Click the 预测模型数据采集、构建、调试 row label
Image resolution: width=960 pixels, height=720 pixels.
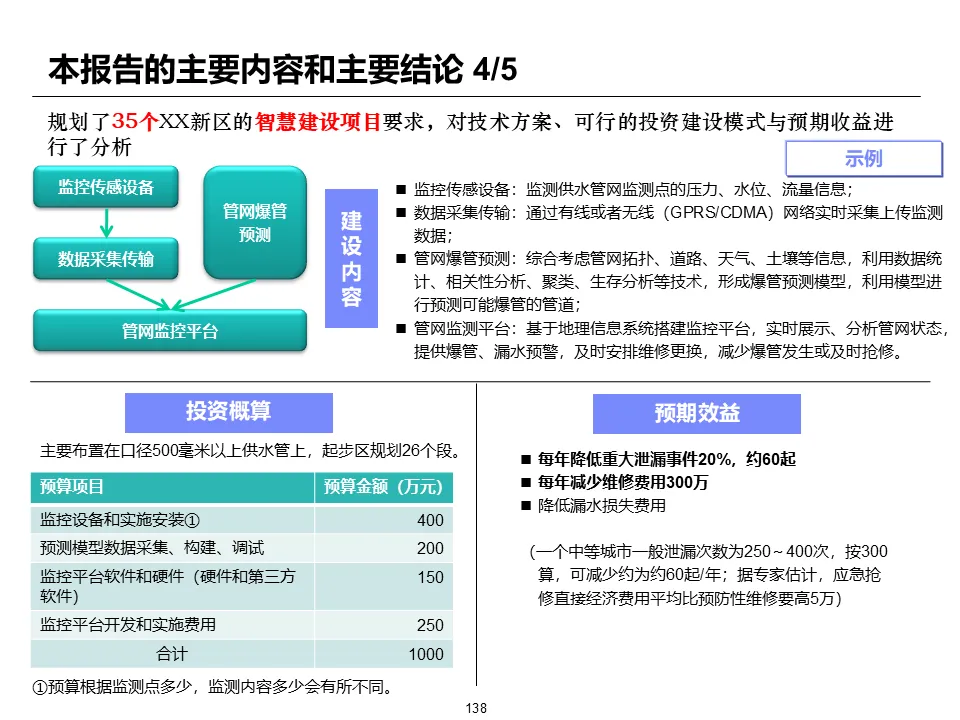point(152,547)
